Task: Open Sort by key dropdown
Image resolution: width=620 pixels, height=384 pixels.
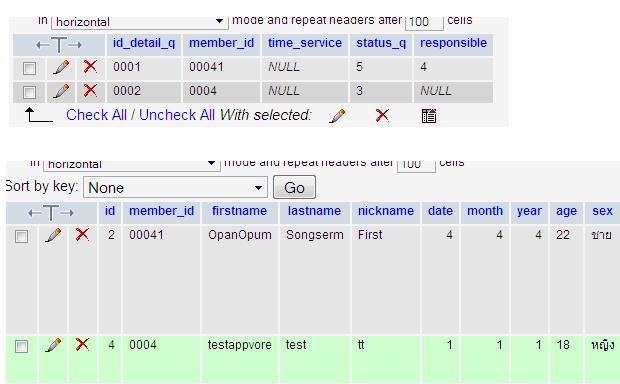Action: (175, 187)
